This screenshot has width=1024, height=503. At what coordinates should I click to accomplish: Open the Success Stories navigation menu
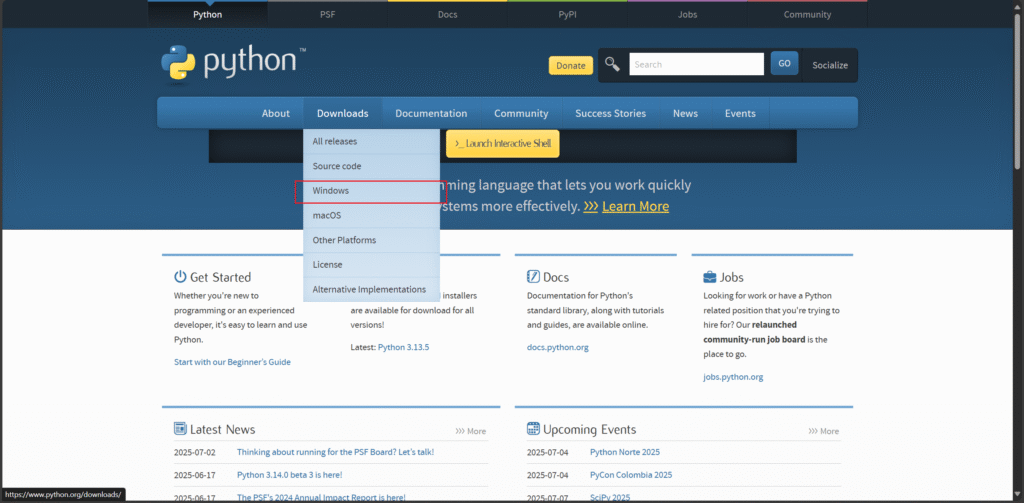tap(611, 113)
